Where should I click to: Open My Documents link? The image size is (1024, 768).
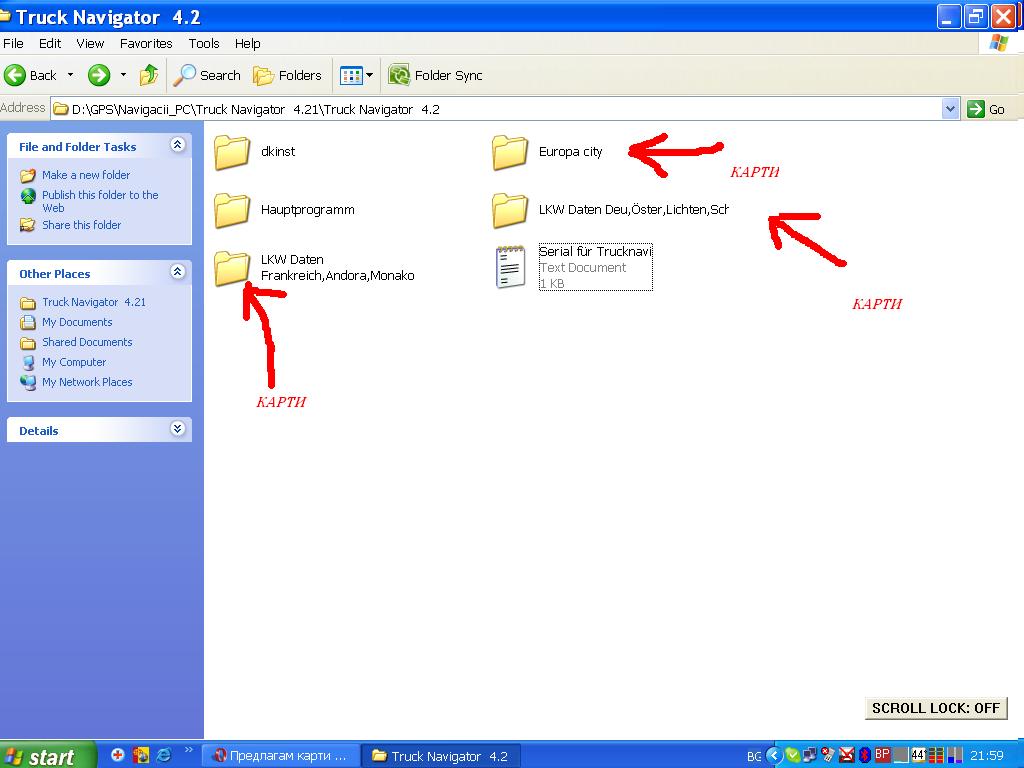[77, 322]
